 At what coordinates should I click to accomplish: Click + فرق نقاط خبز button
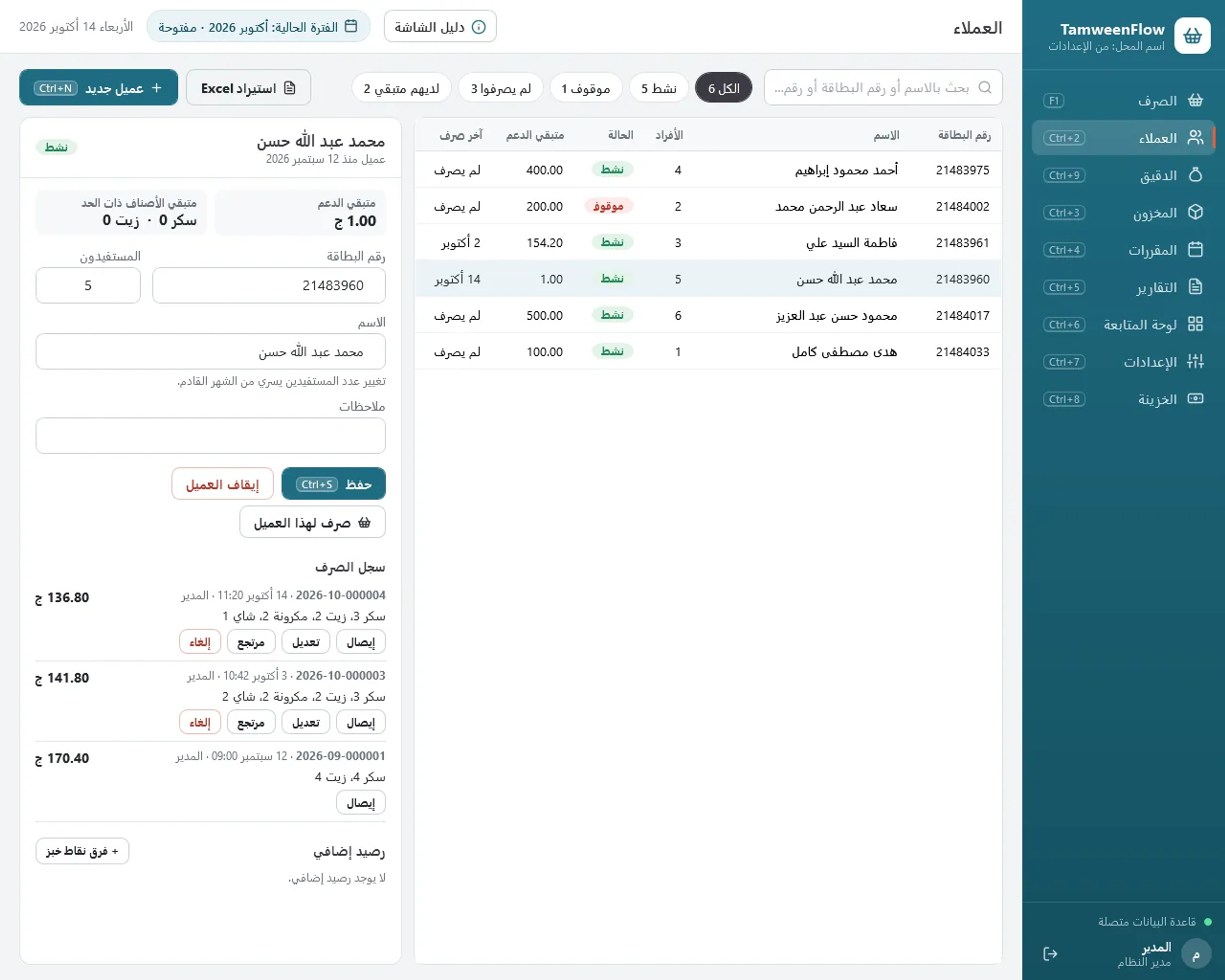[82, 851]
